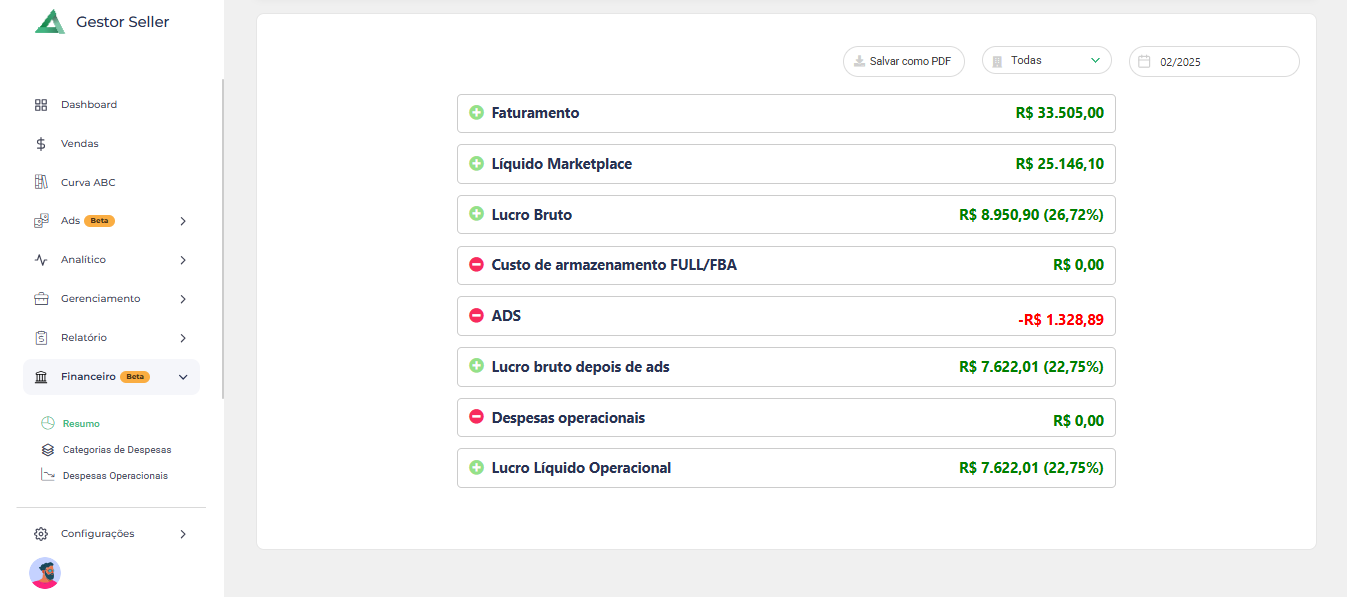Viewport: 1347px width, 597px height.
Task: Click the Relatório clipboard icon
Action: point(41,338)
